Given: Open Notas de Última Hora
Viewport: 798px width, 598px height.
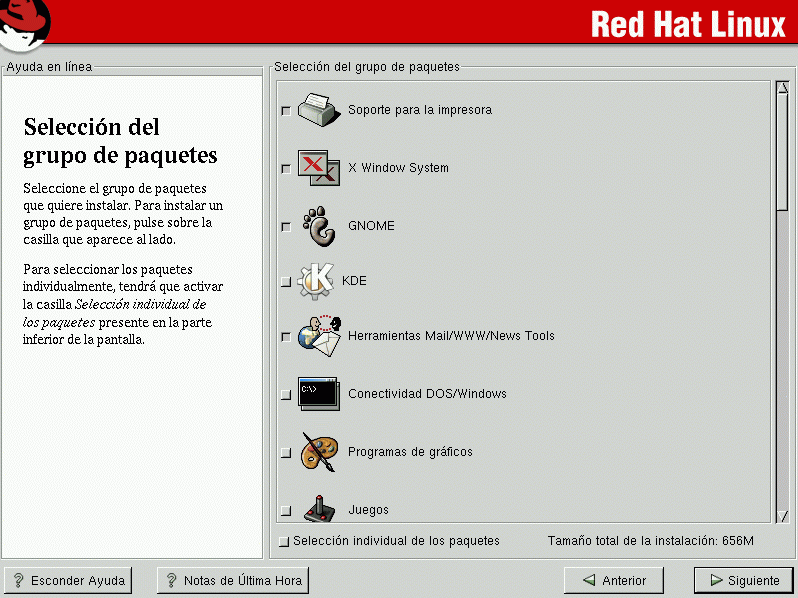Looking at the screenshot, I should tap(232, 580).
